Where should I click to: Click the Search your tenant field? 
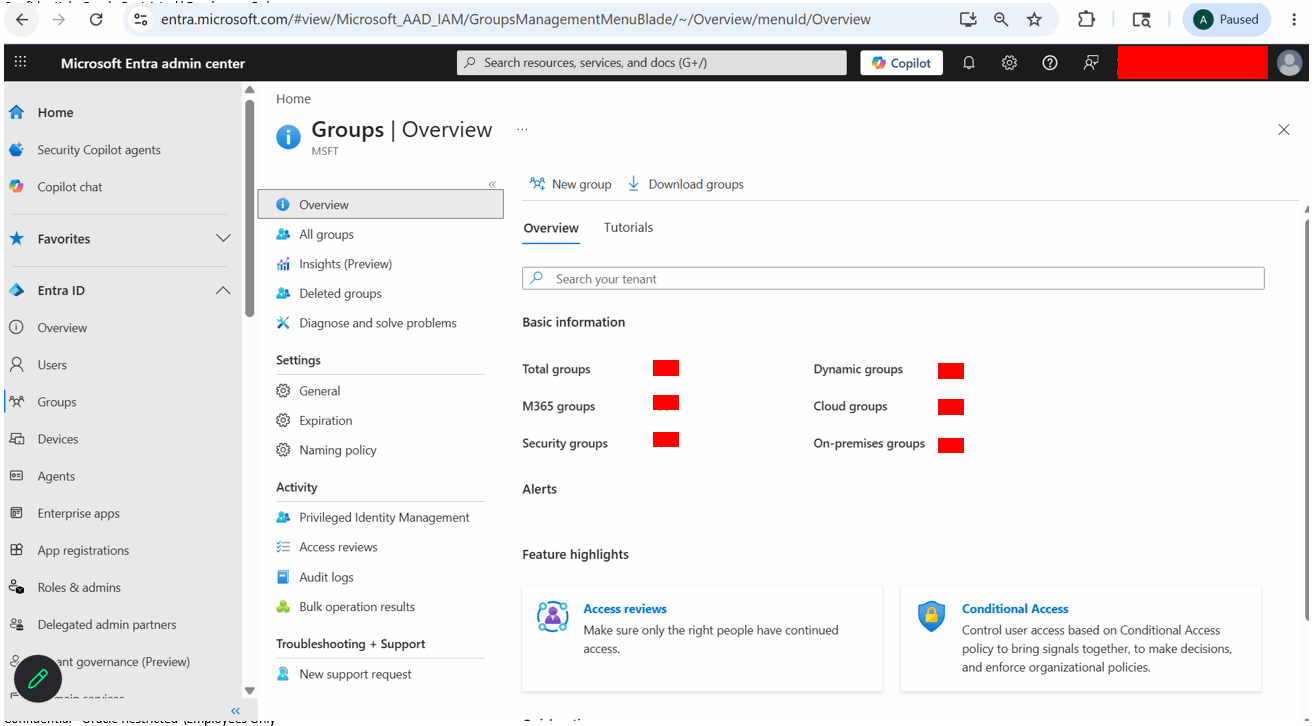point(893,279)
